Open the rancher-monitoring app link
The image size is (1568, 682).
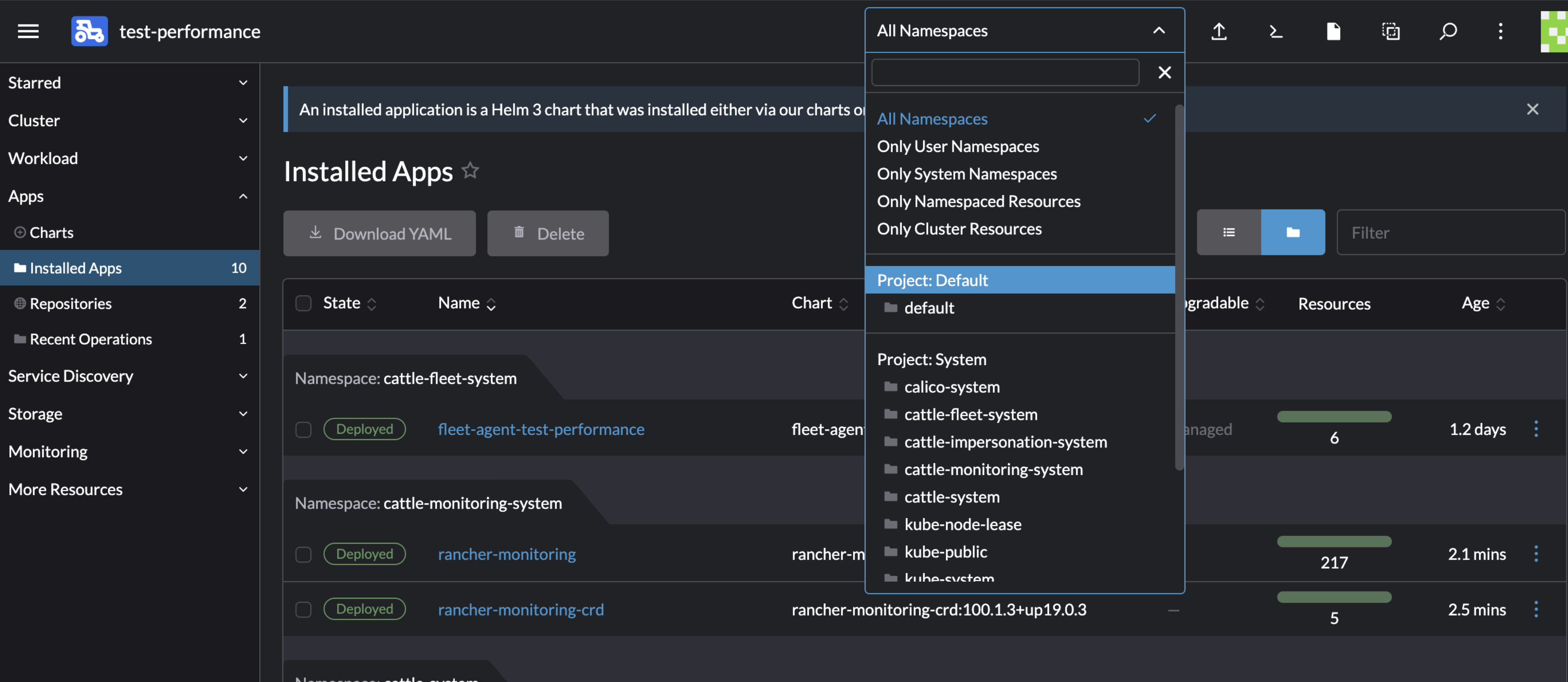[x=506, y=554]
